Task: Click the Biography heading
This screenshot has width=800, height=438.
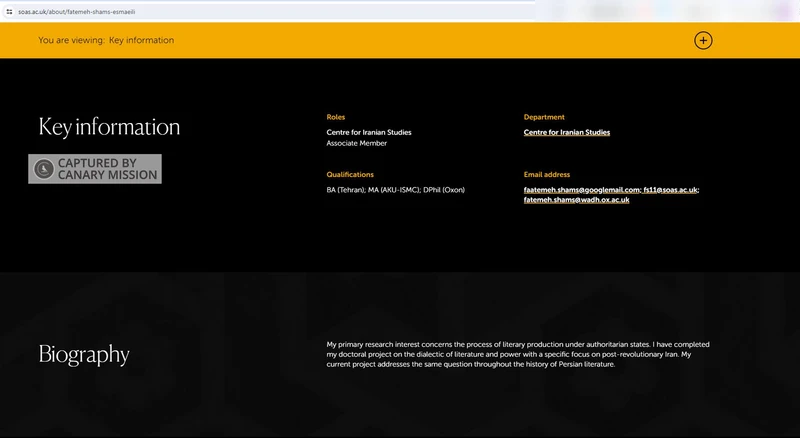Action: coord(84,355)
